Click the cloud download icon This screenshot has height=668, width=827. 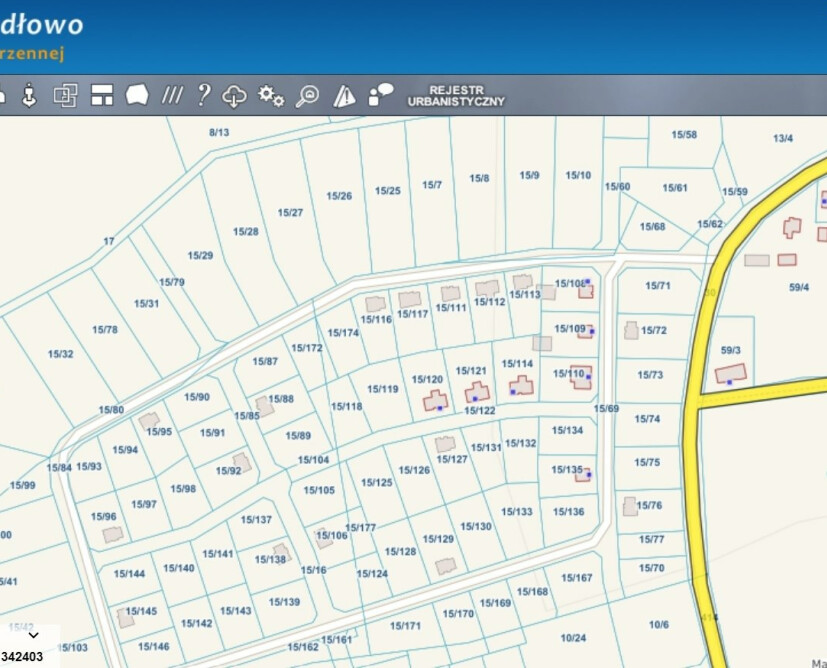point(234,96)
